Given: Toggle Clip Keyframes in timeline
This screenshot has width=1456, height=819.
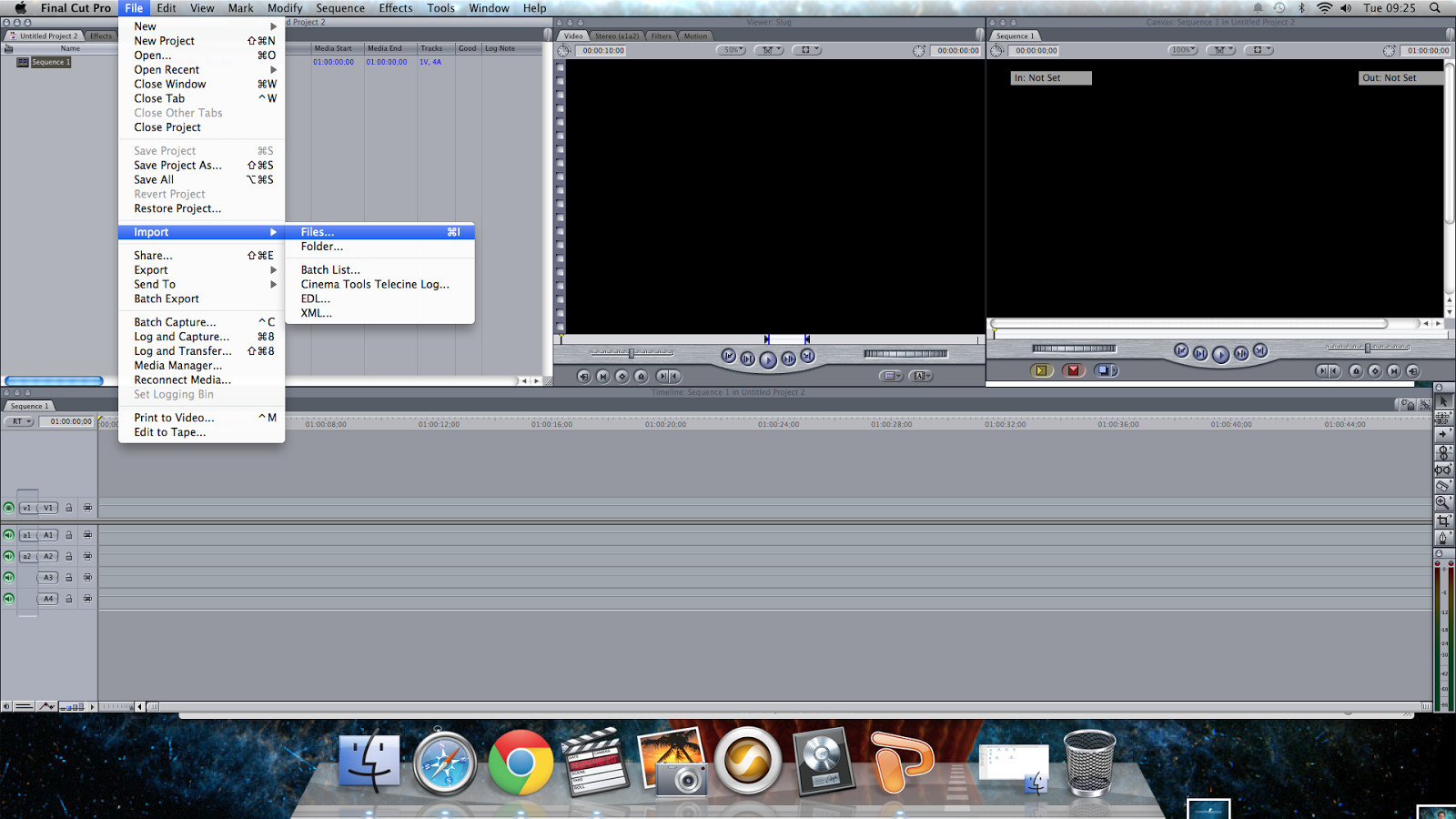Looking at the screenshot, I should (25, 706).
